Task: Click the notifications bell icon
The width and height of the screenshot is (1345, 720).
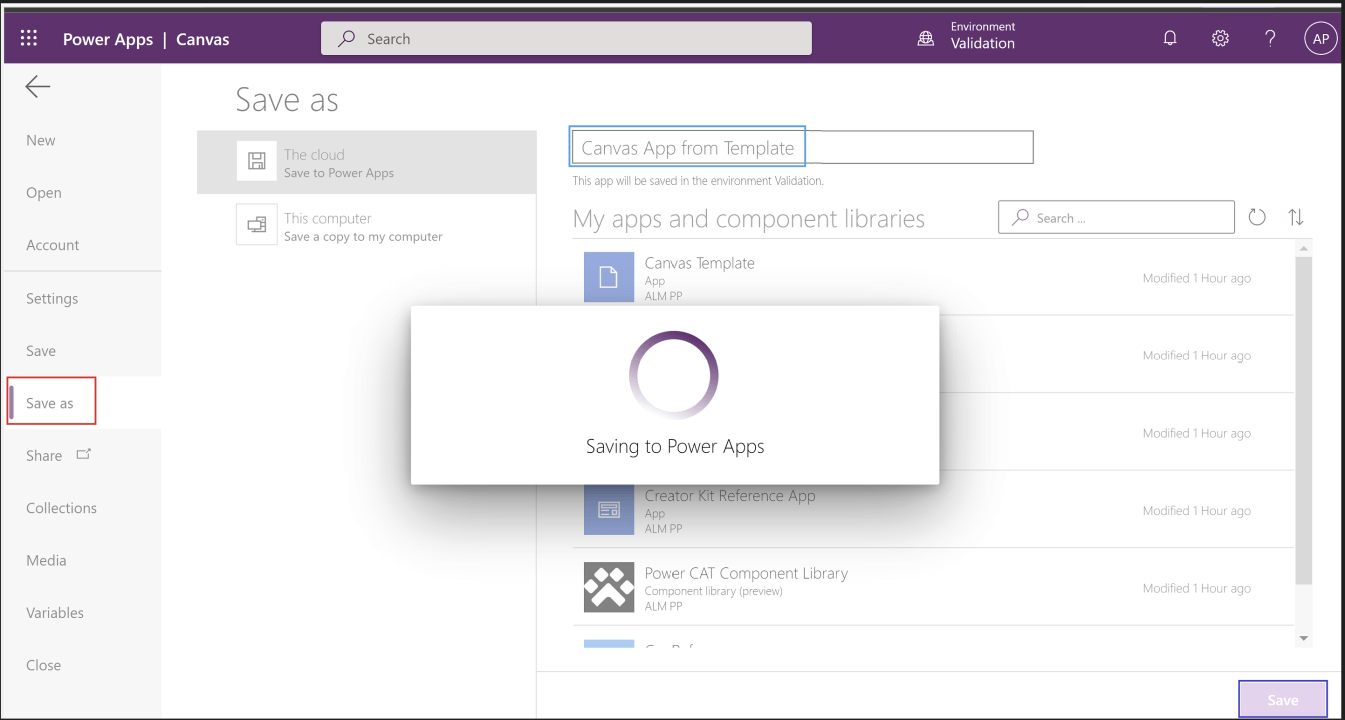Action: pos(1169,37)
